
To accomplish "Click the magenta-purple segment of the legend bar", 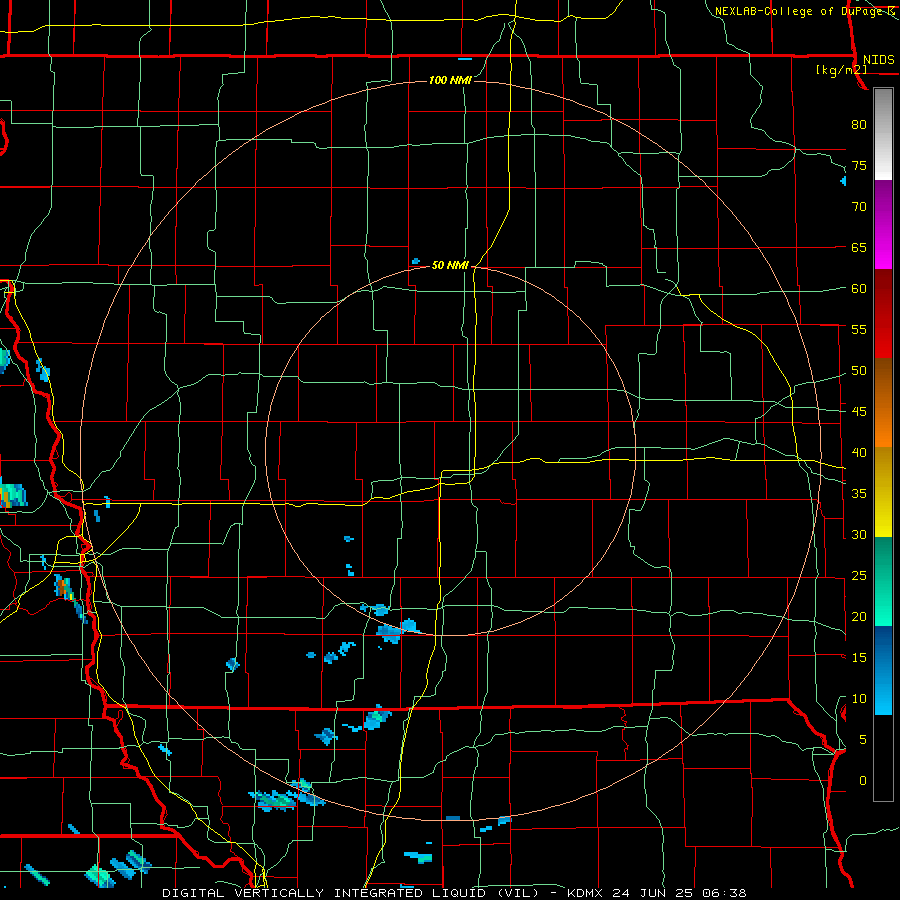I will 883,225.
